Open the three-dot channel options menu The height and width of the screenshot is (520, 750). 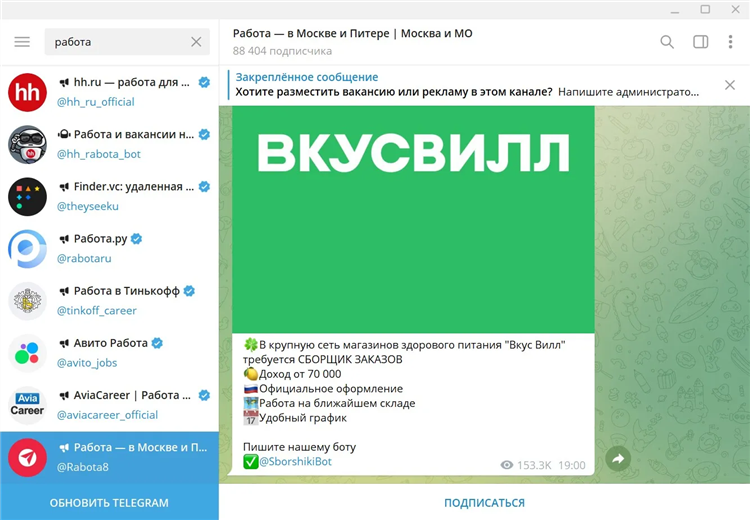(x=730, y=42)
